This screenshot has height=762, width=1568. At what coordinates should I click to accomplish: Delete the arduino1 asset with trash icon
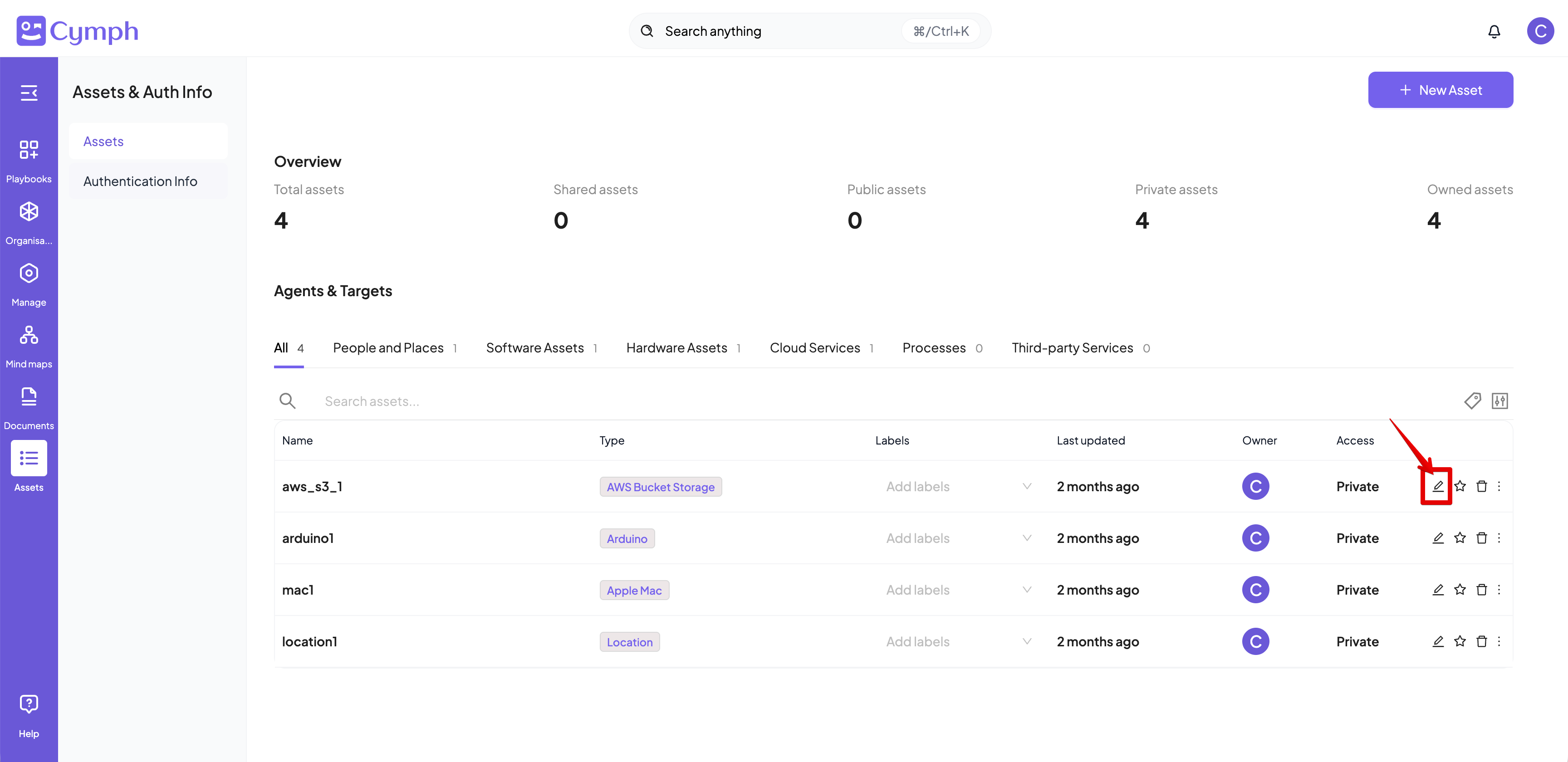tap(1481, 538)
